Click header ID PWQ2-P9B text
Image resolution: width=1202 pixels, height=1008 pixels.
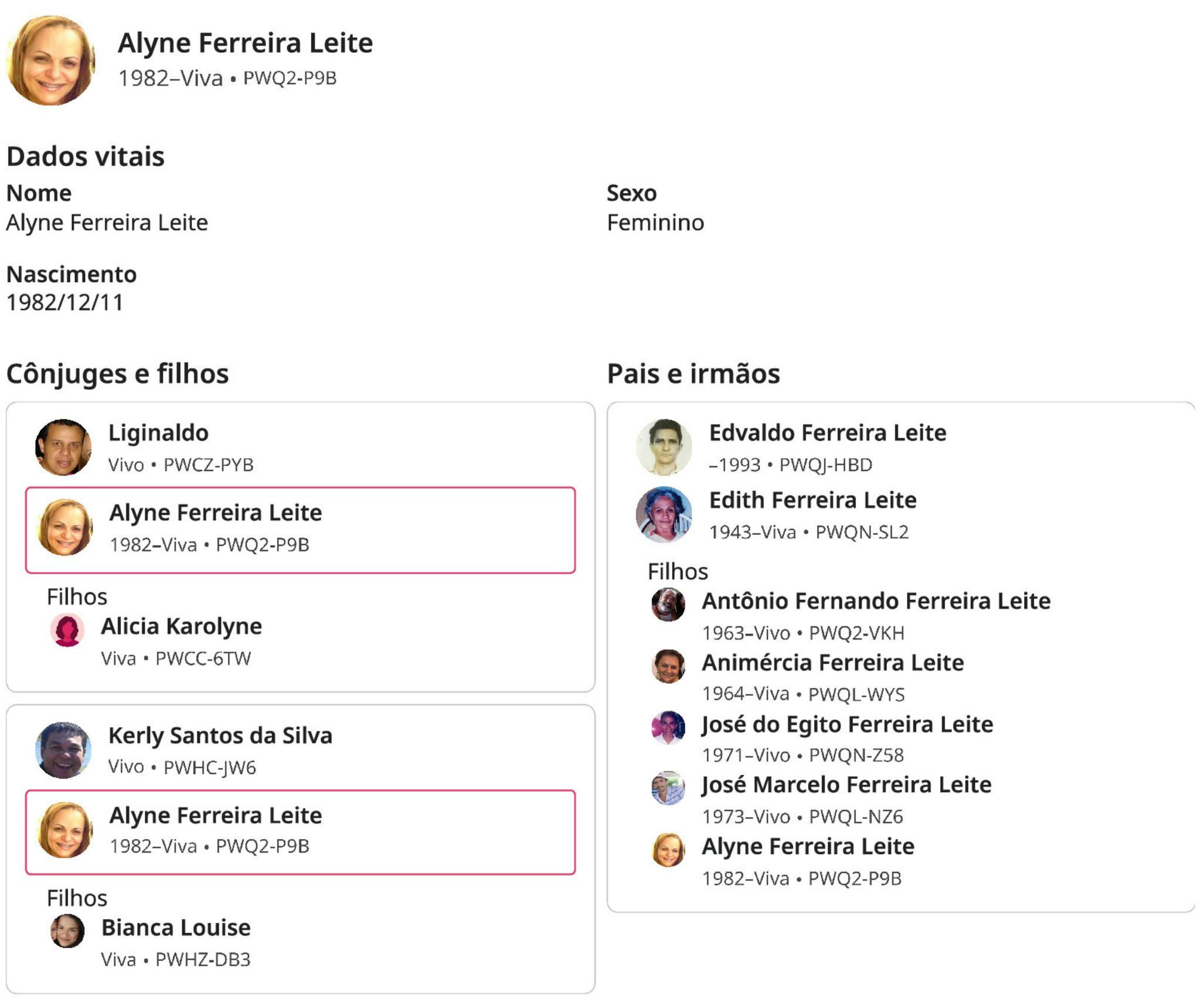[290, 78]
